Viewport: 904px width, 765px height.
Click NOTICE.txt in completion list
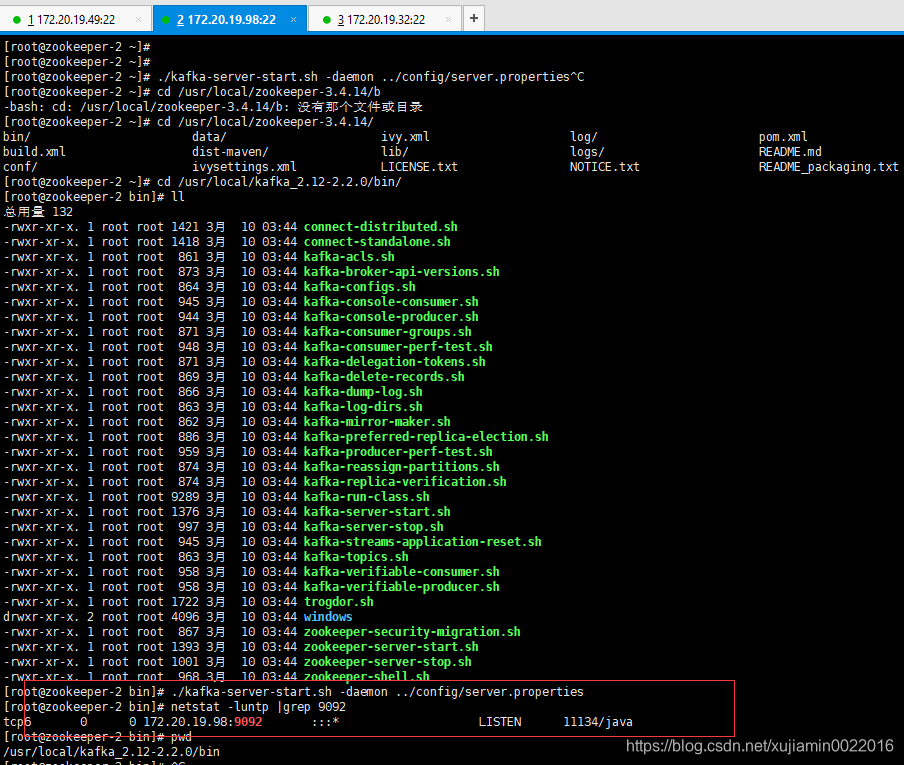pyautogui.click(x=605, y=167)
